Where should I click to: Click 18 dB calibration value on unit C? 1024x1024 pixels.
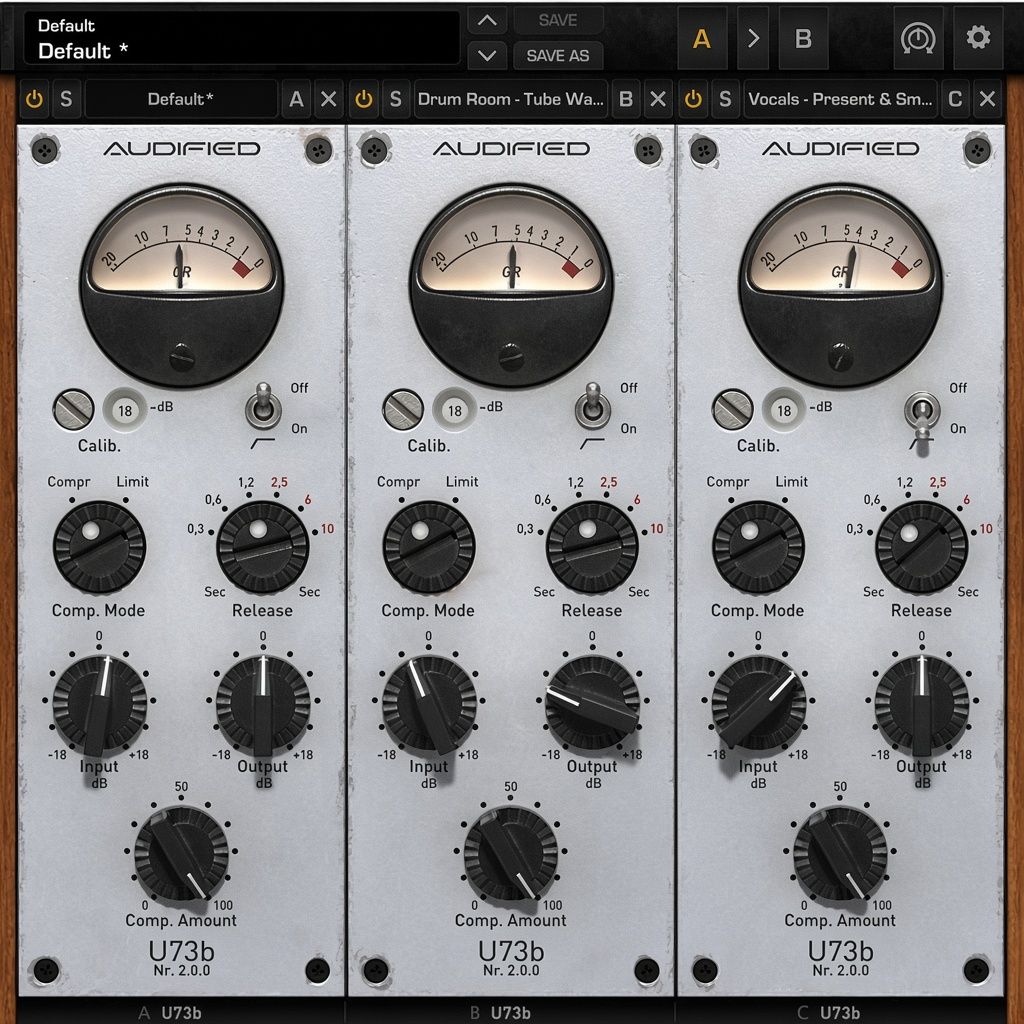[784, 410]
